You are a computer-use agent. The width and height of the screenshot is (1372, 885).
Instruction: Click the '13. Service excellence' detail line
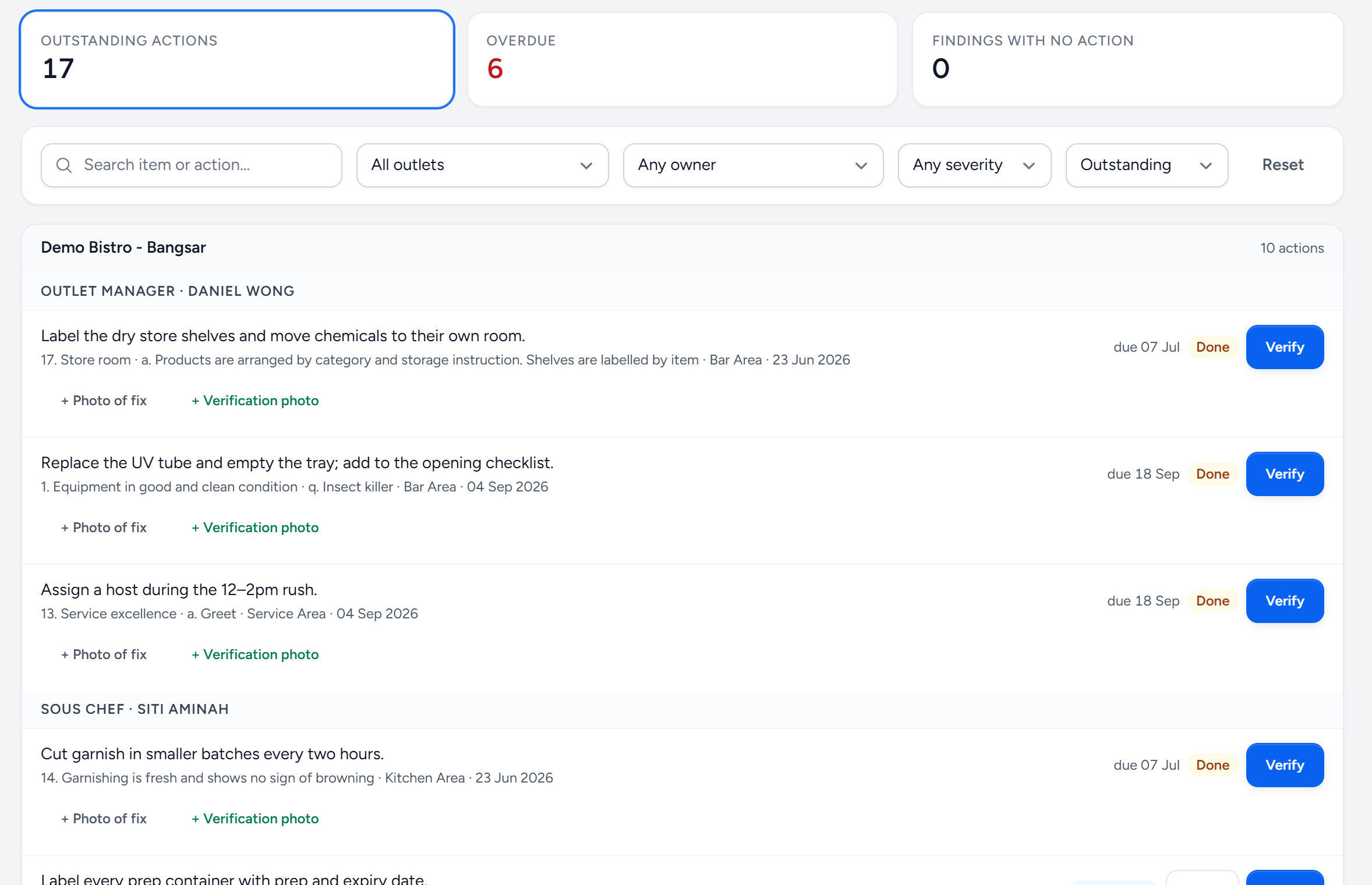(x=229, y=614)
